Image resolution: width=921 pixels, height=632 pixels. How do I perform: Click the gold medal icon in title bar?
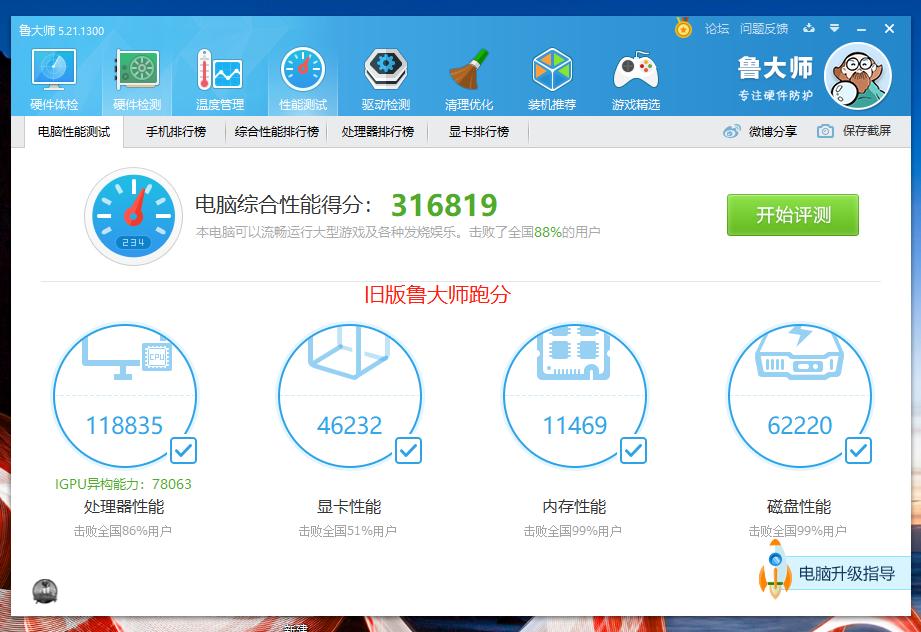[x=682, y=29]
